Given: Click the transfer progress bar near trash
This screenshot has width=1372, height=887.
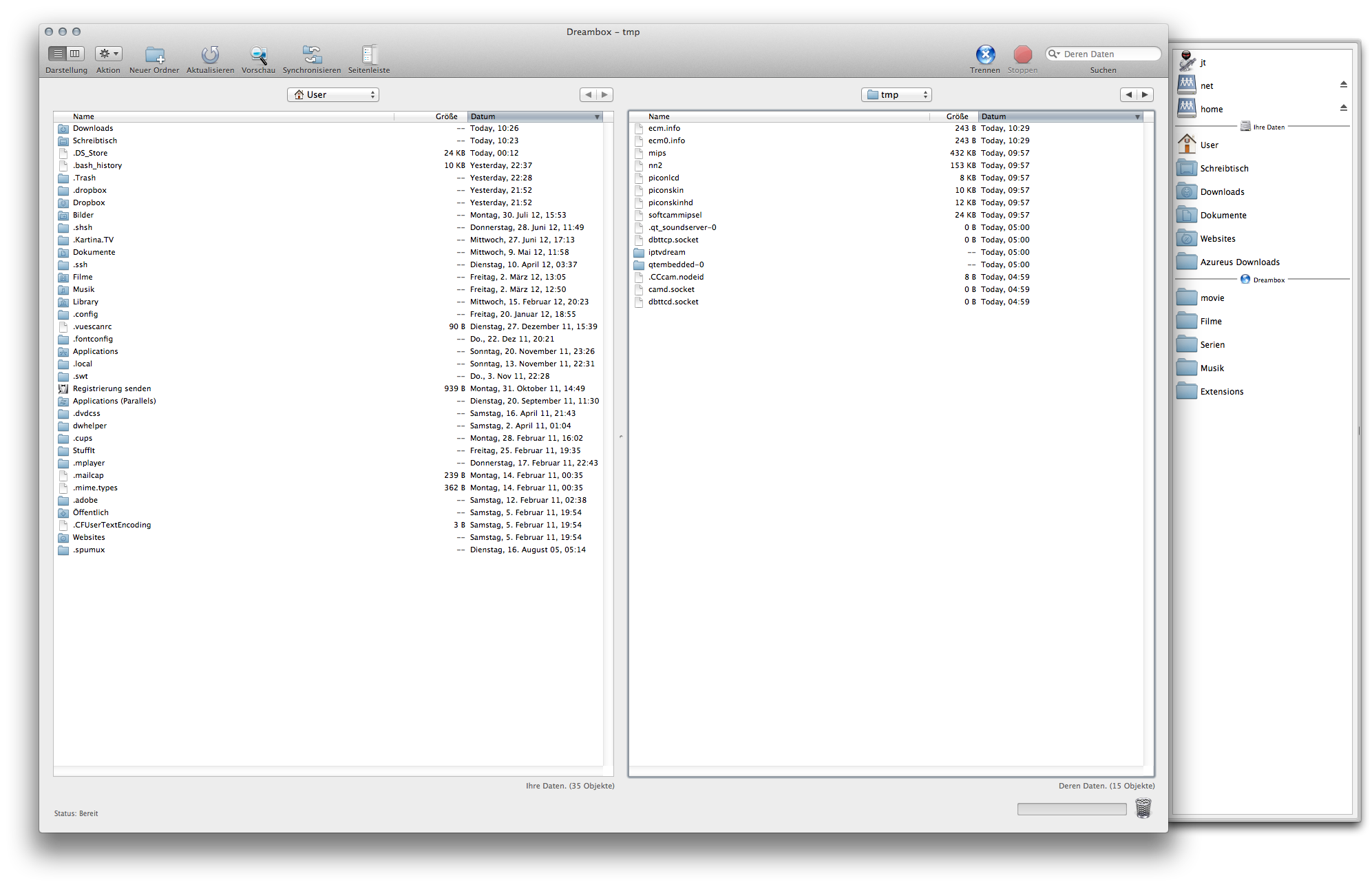Looking at the screenshot, I should pyautogui.click(x=1071, y=808).
